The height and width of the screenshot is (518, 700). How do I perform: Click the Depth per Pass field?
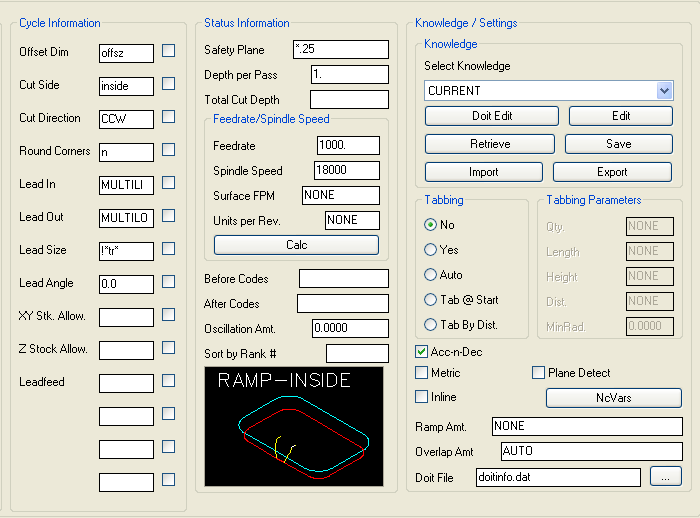pyautogui.click(x=350, y=75)
